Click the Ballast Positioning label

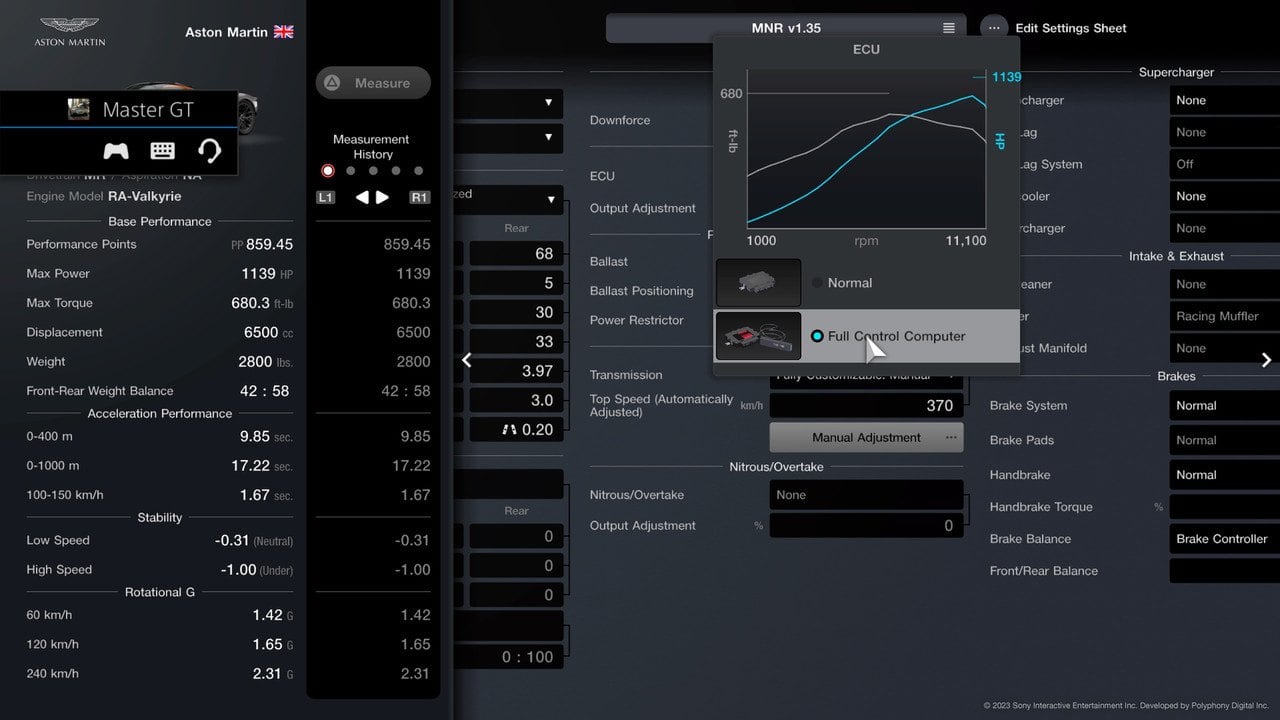click(642, 291)
